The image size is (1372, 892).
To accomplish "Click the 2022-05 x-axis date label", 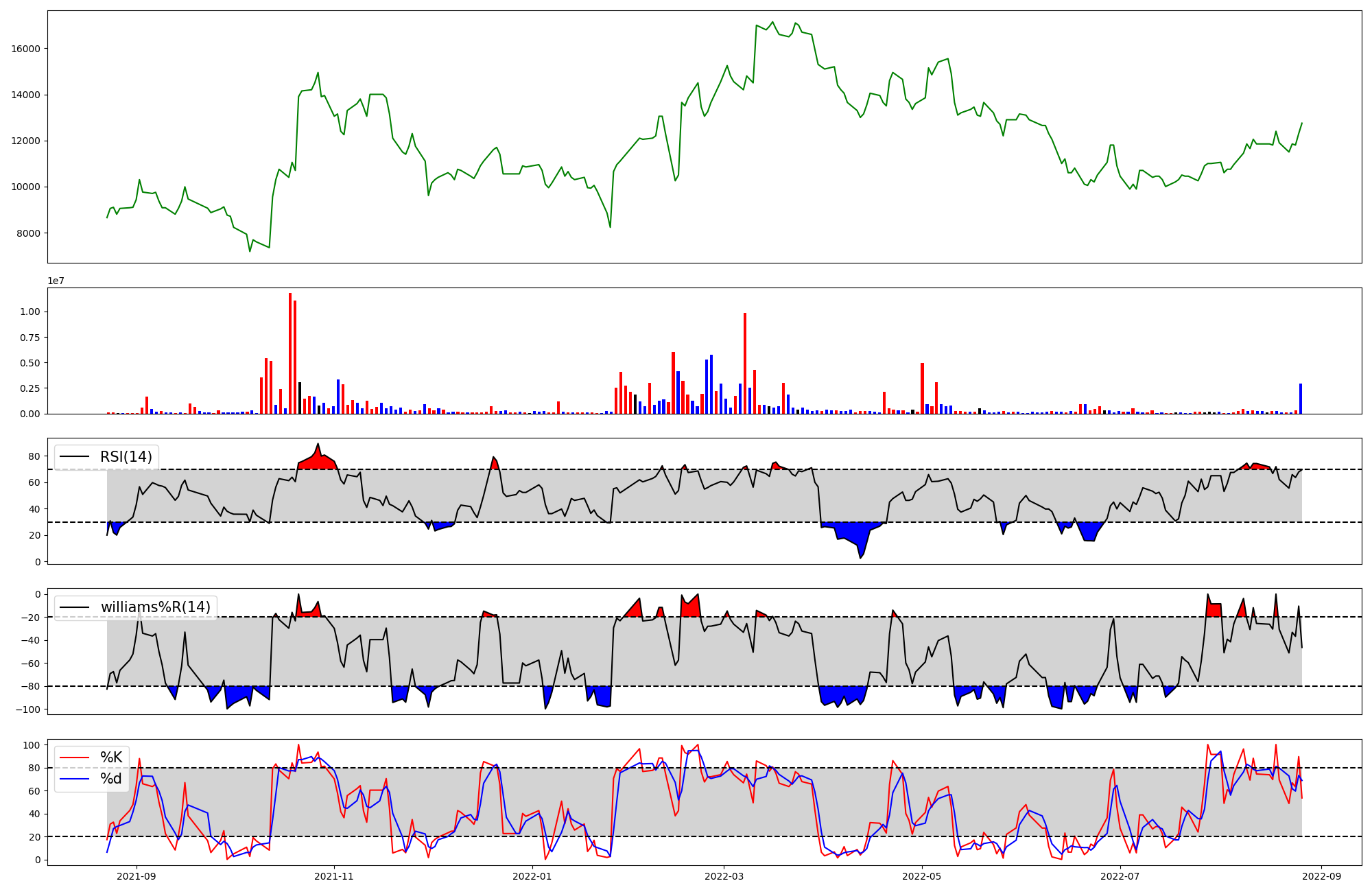I will pyautogui.click(x=922, y=876).
